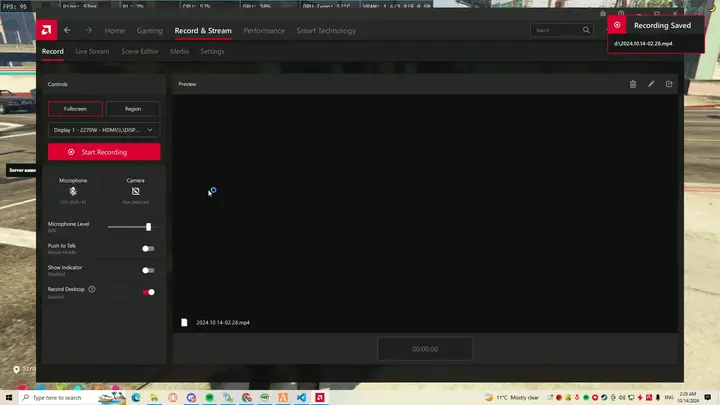Image resolution: width=720 pixels, height=405 pixels.
Task: Go back with the left arrow
Action: coord(68,30)
